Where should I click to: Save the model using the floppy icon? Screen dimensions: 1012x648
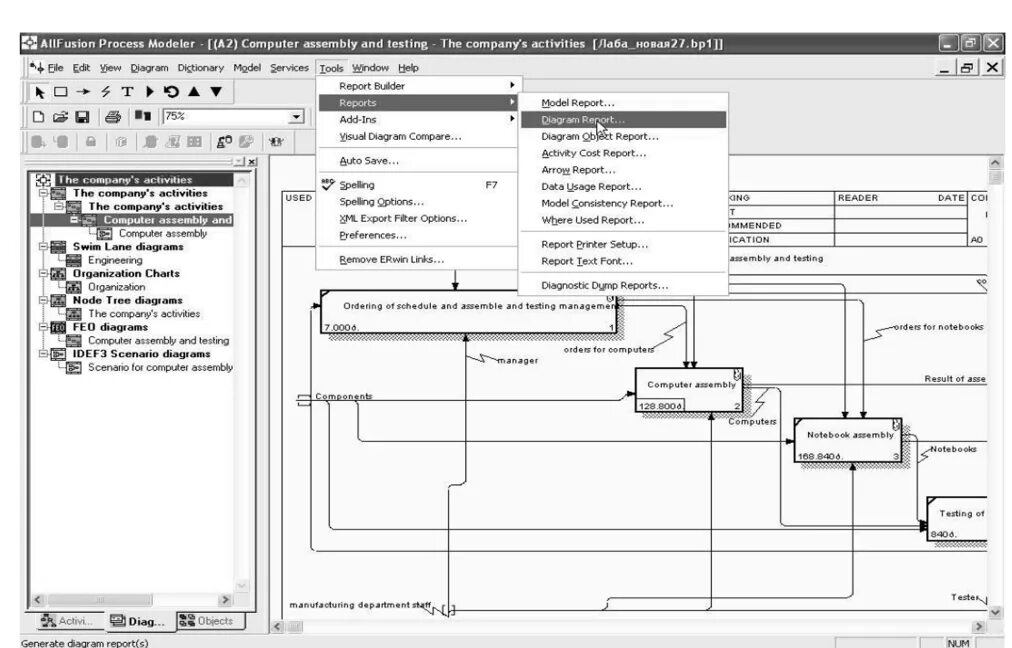[x=83, y=117]
